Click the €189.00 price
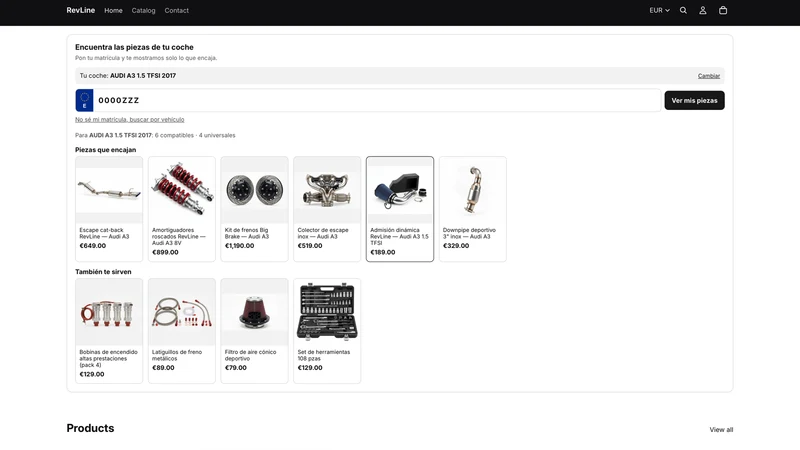This screenshot has width=800, height=450. tap(383, 252)
